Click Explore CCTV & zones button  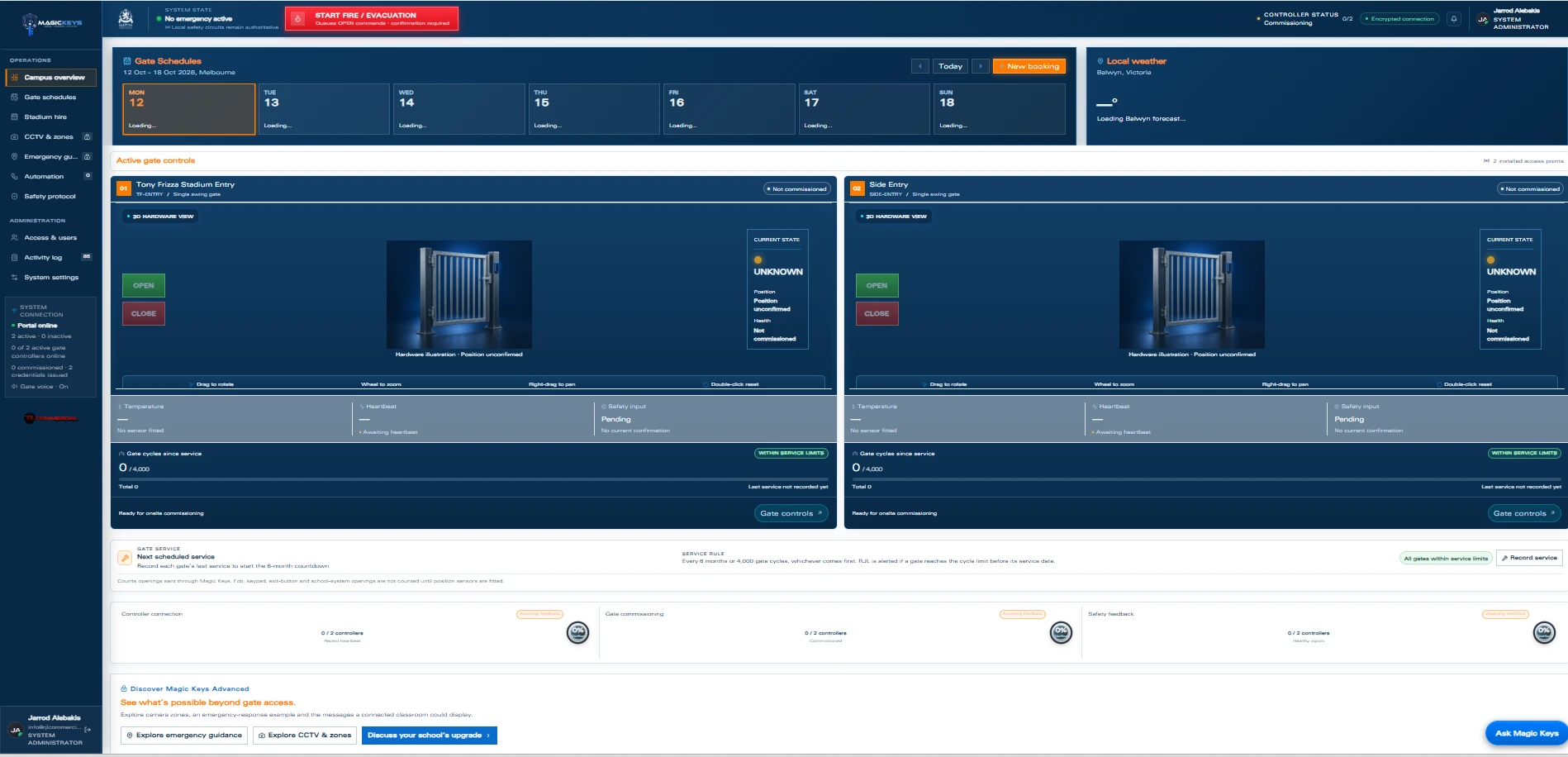305,735
